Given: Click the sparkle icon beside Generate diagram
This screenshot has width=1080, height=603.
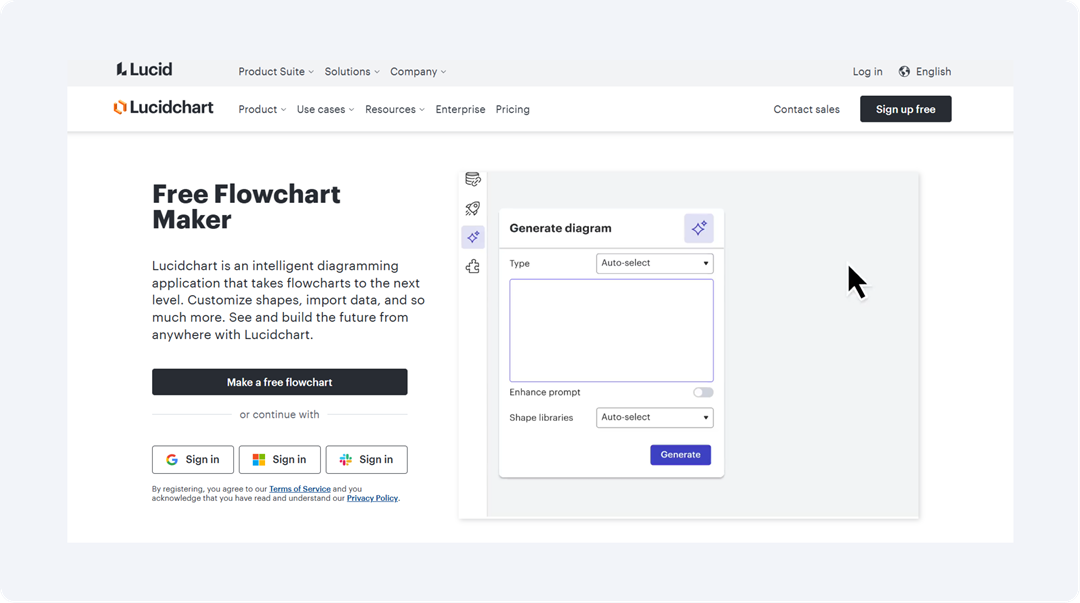Looking at the screenshot, I should pos(699,228).
